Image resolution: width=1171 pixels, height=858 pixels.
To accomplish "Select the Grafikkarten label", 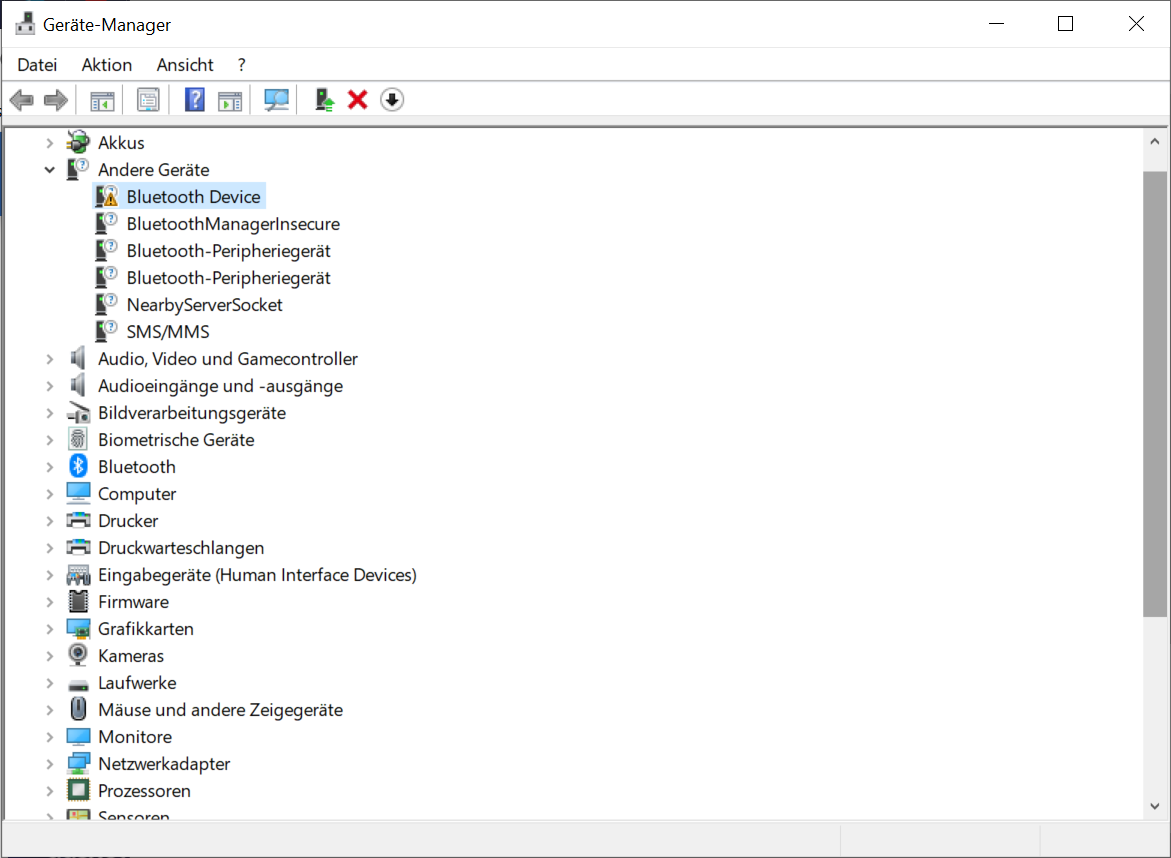I will tap(146, 629).
